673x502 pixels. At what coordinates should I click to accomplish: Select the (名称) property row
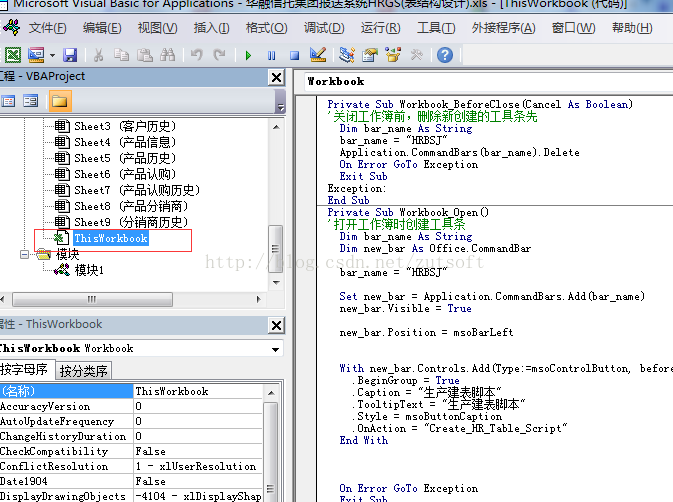(x=131, y=391)
